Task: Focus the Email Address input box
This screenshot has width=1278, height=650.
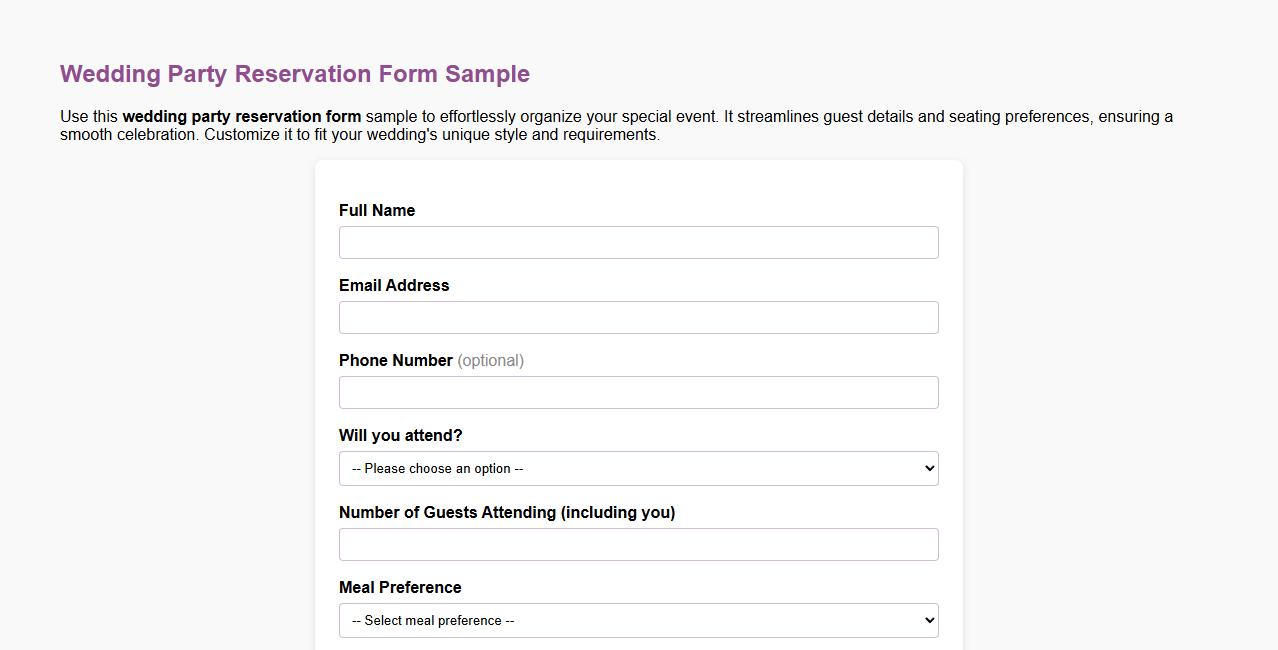Action: [x=638, y=318]
